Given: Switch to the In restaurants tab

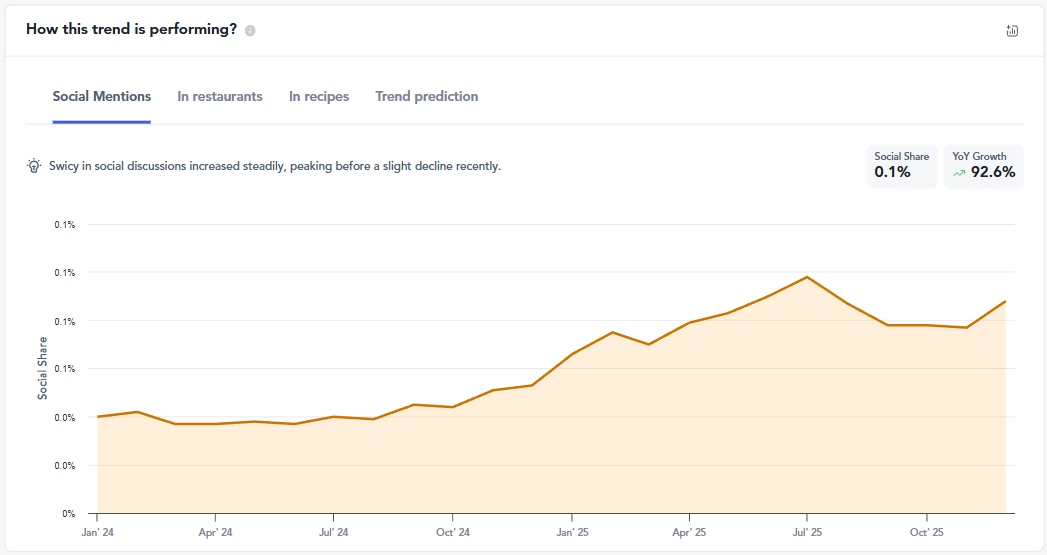Looking at the screenshot, I should tap(220, 97).
